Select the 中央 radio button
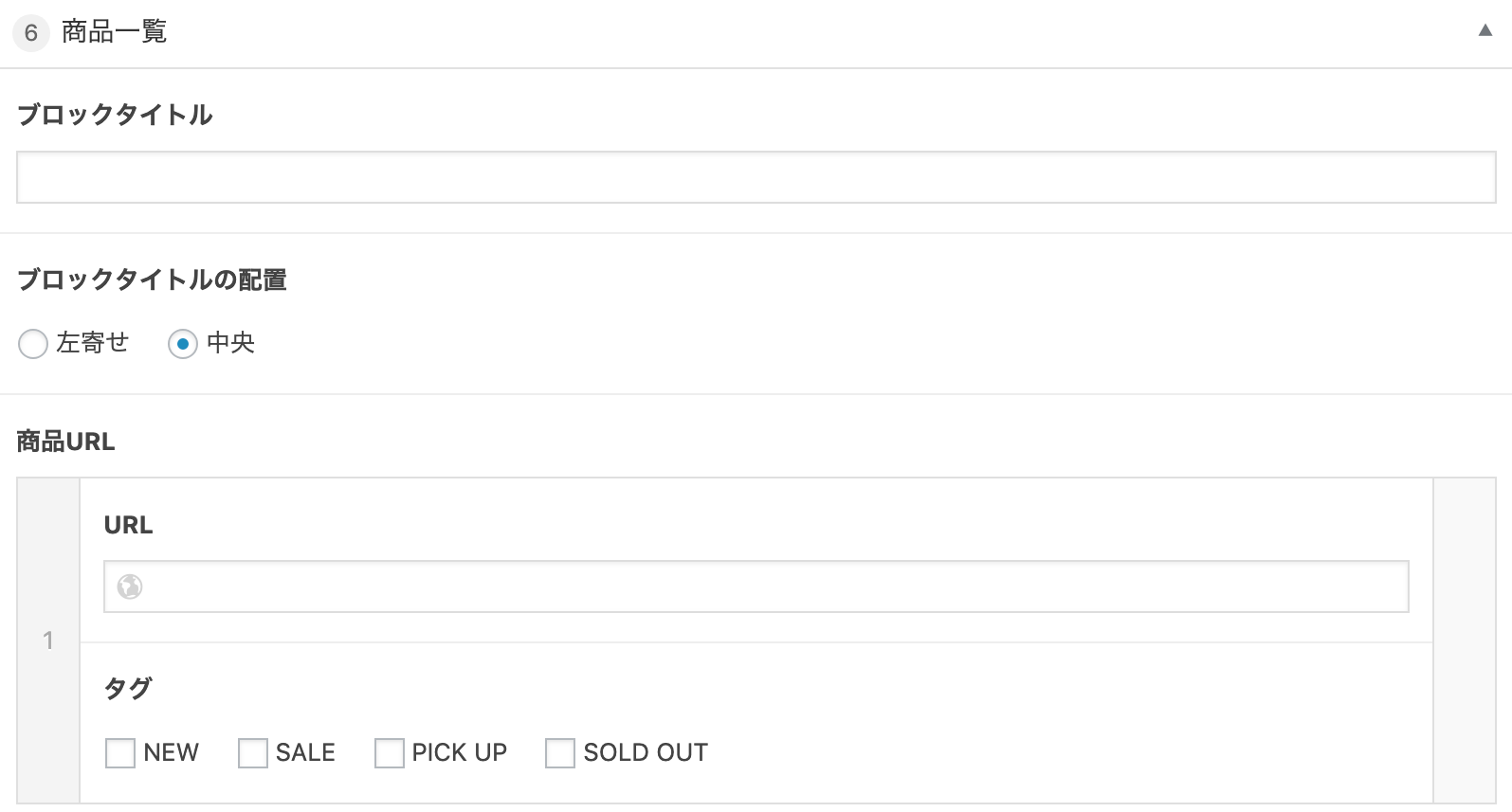 coord(183,343)
